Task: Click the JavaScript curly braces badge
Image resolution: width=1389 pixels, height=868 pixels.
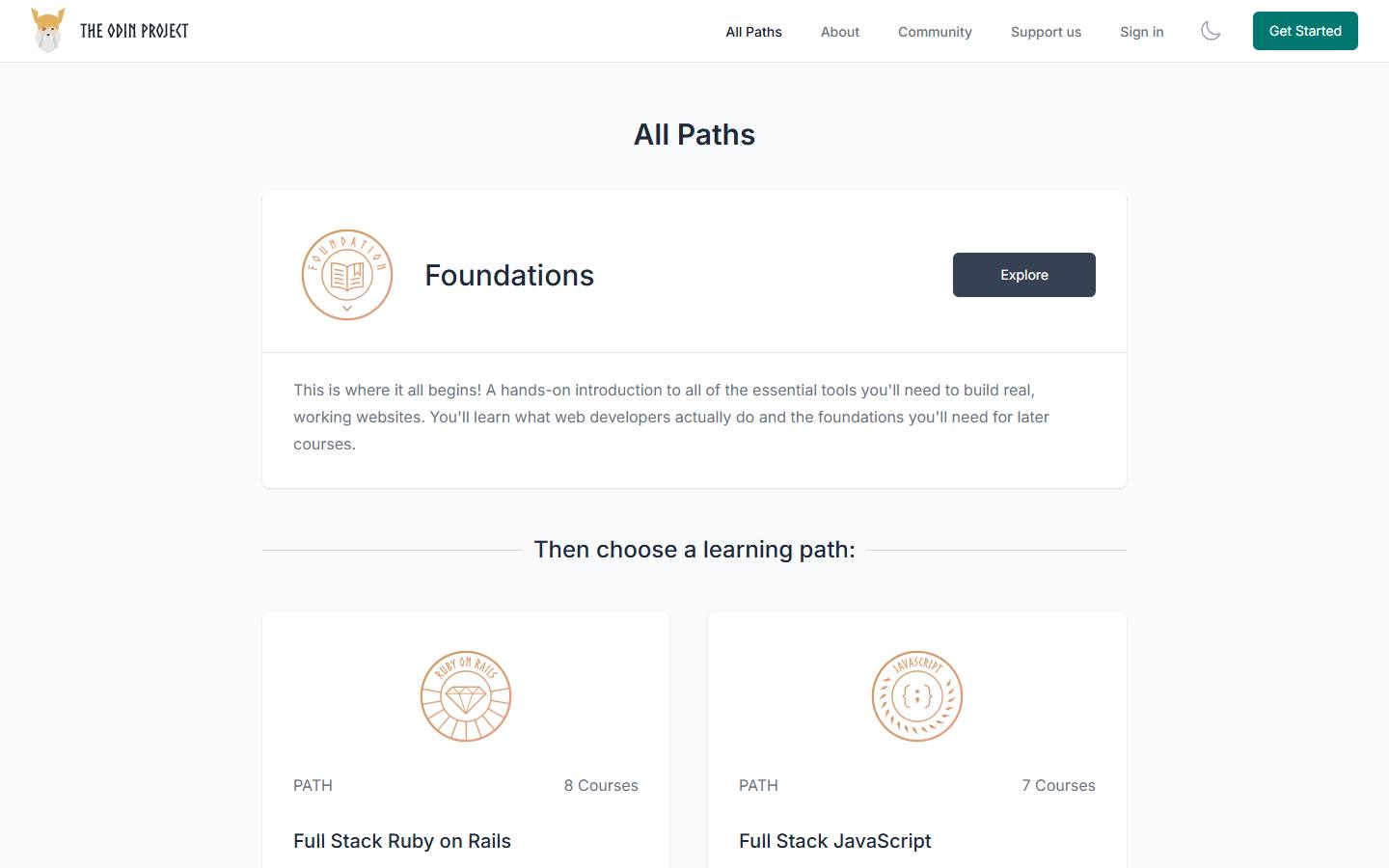Action: click(917, 696)
